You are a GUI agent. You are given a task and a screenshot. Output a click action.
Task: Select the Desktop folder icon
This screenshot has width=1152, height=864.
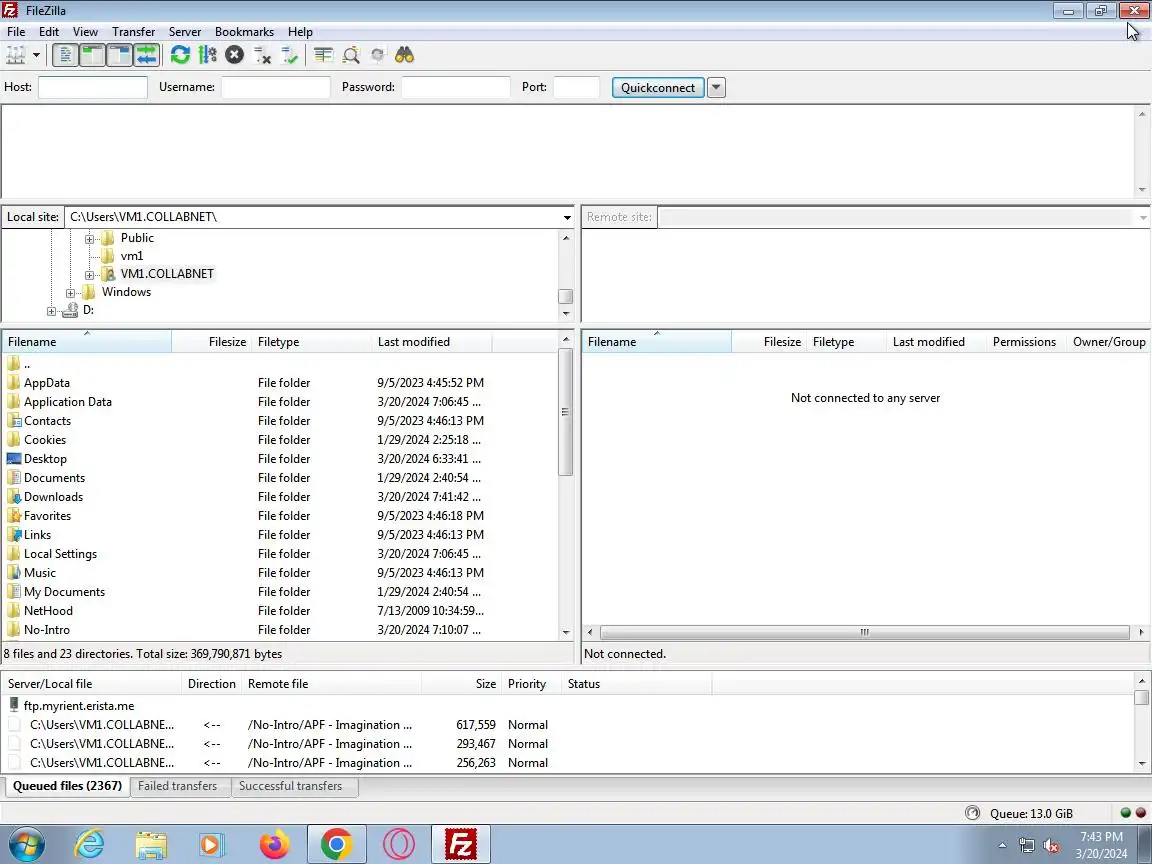(x=13, y=459)
